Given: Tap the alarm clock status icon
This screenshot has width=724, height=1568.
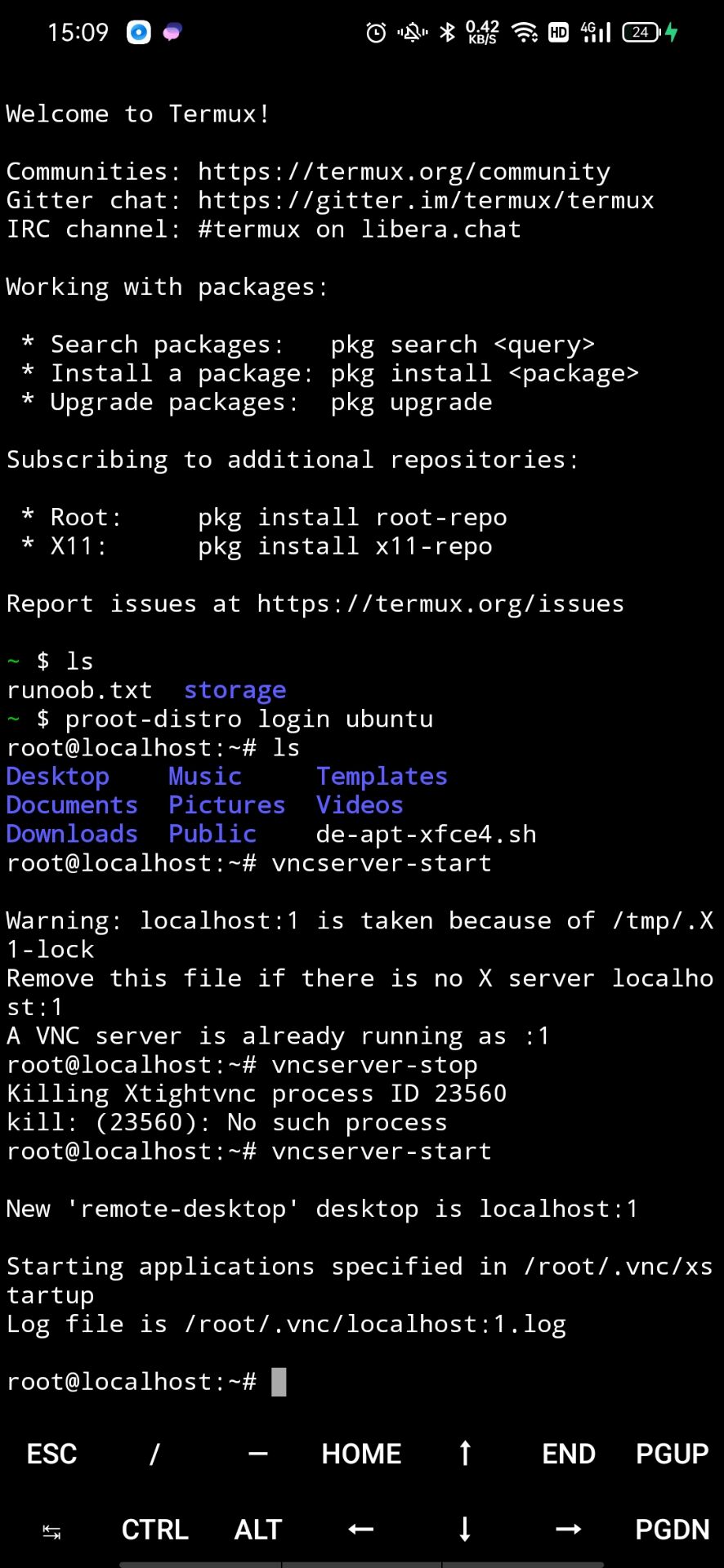Looking at the screenshot, I should pyautogui.click(x=376, y=33).
